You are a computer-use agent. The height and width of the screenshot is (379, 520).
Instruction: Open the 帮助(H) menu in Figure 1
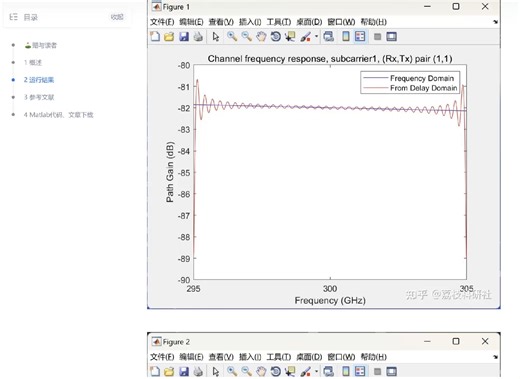click(374, 22)
